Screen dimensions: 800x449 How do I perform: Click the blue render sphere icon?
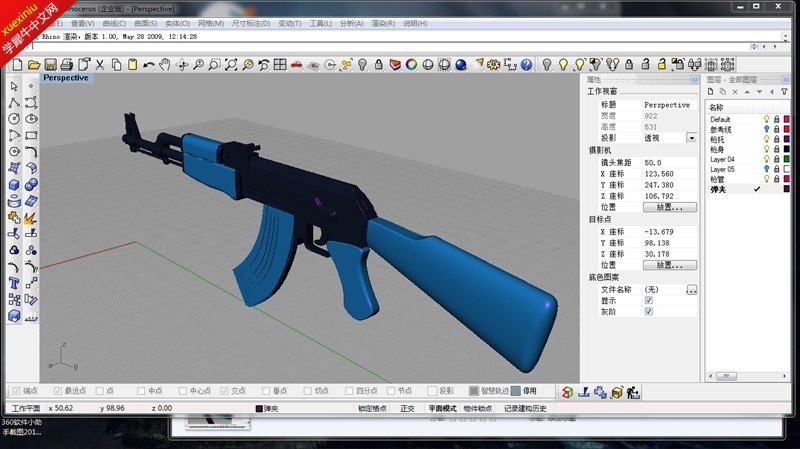461,65
